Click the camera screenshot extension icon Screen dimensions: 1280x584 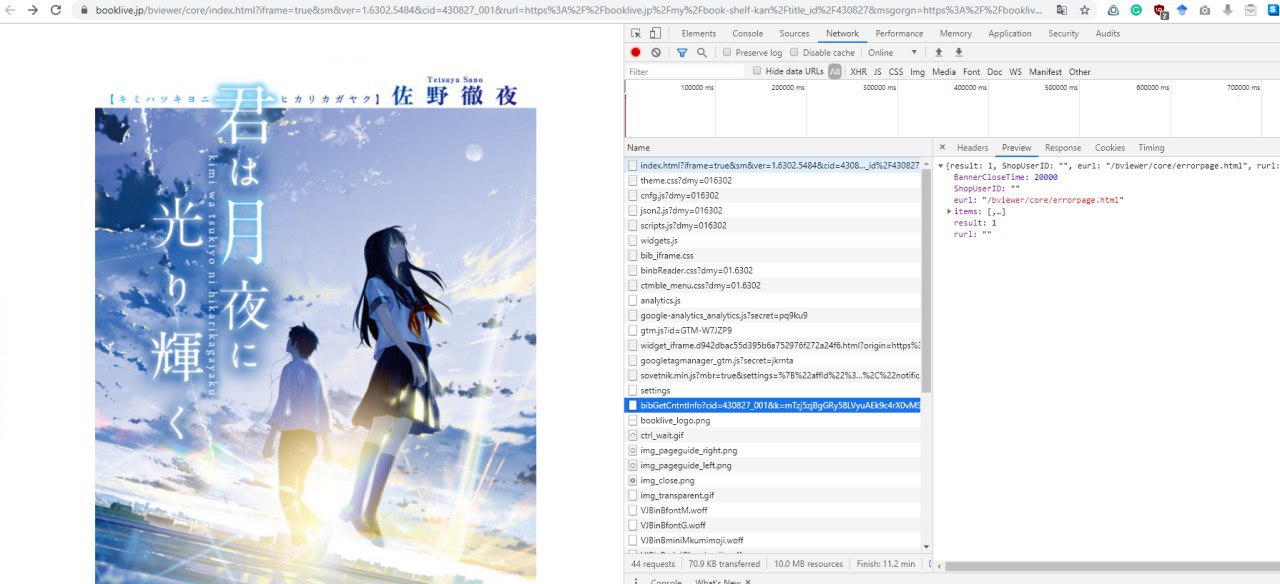[x=1204, y=10]
